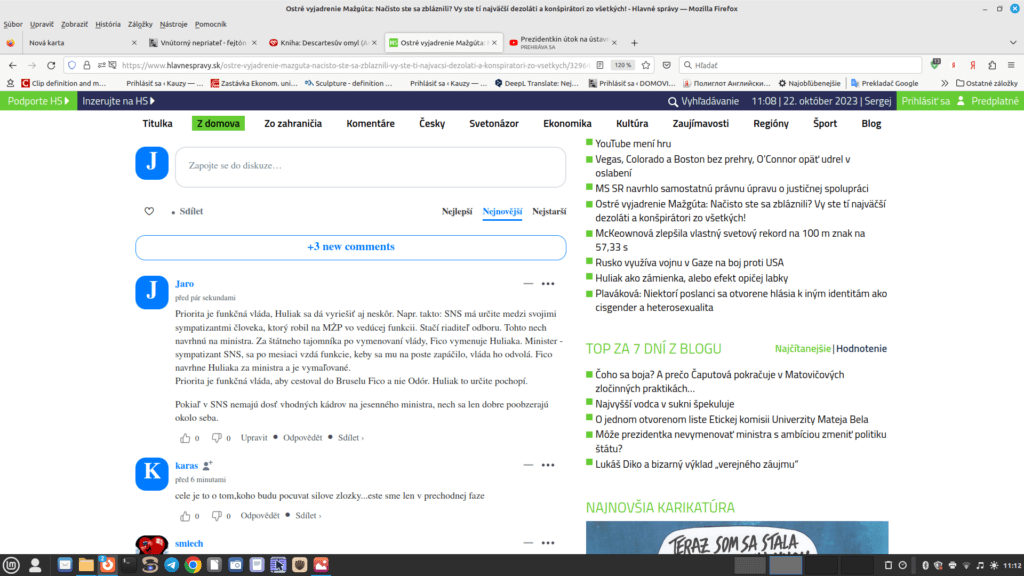Expand Sdílet options under karas's comment
The height and width of the screenshot is (576, 1024).
(x=308, y=516)
